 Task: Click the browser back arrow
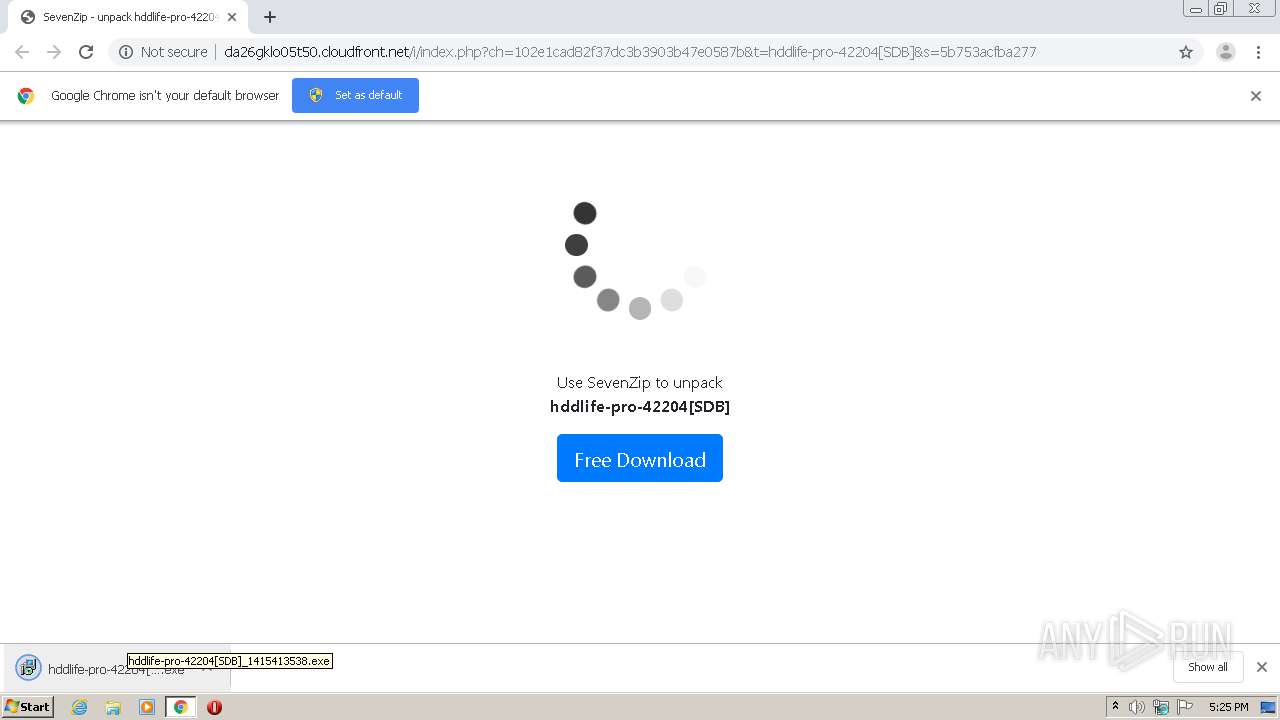coord(22,52)
